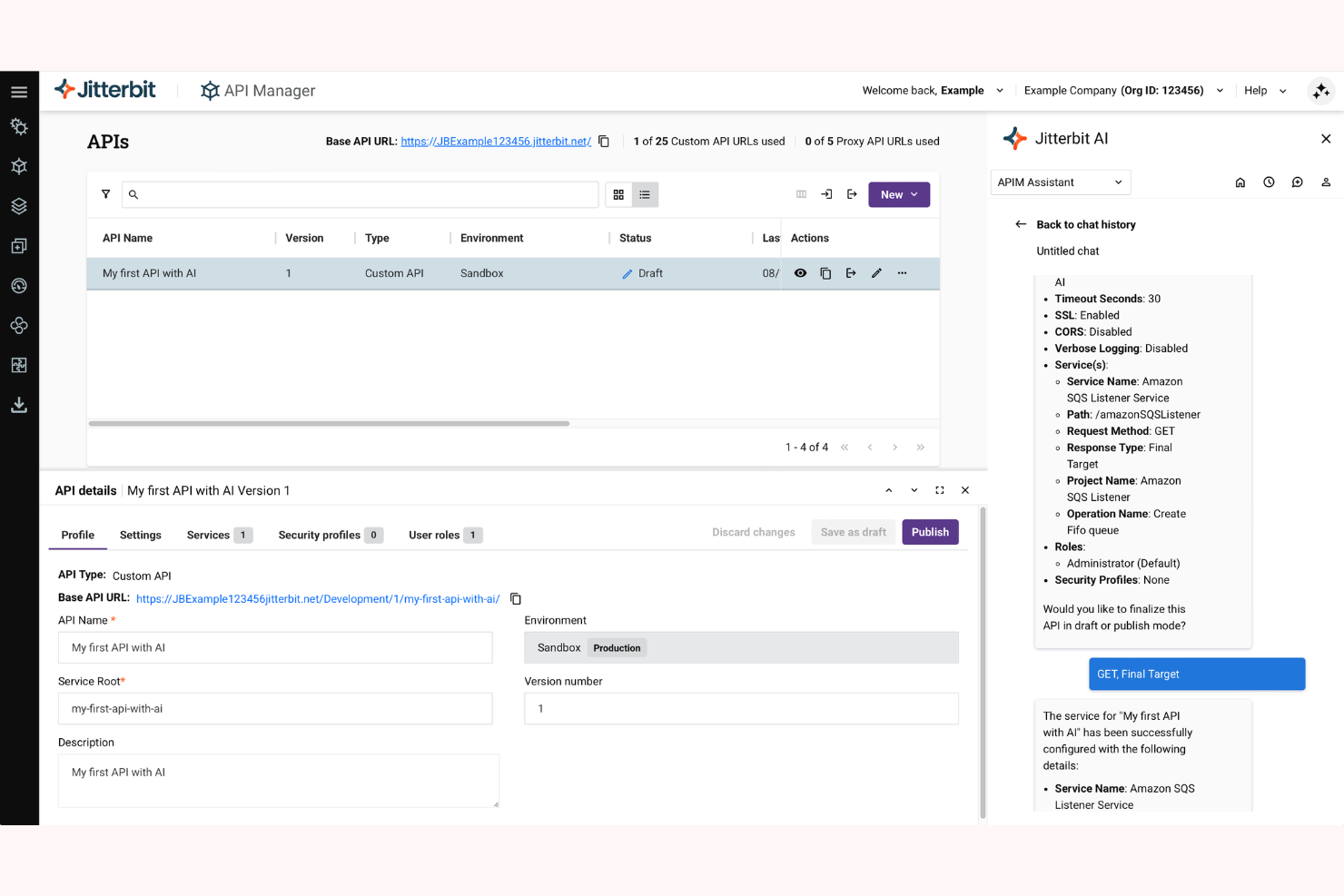Viewport: 1344px width, 896px height.
Task: Open the hamburger navigation menu
Action: coord(19,92)
